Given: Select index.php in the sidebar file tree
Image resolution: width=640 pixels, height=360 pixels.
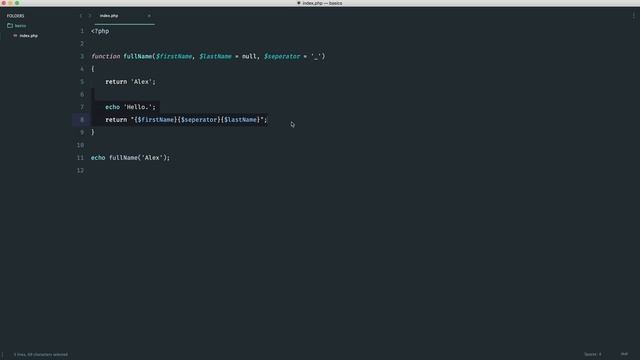Looking at the screenshot, I should coord(29,36).
